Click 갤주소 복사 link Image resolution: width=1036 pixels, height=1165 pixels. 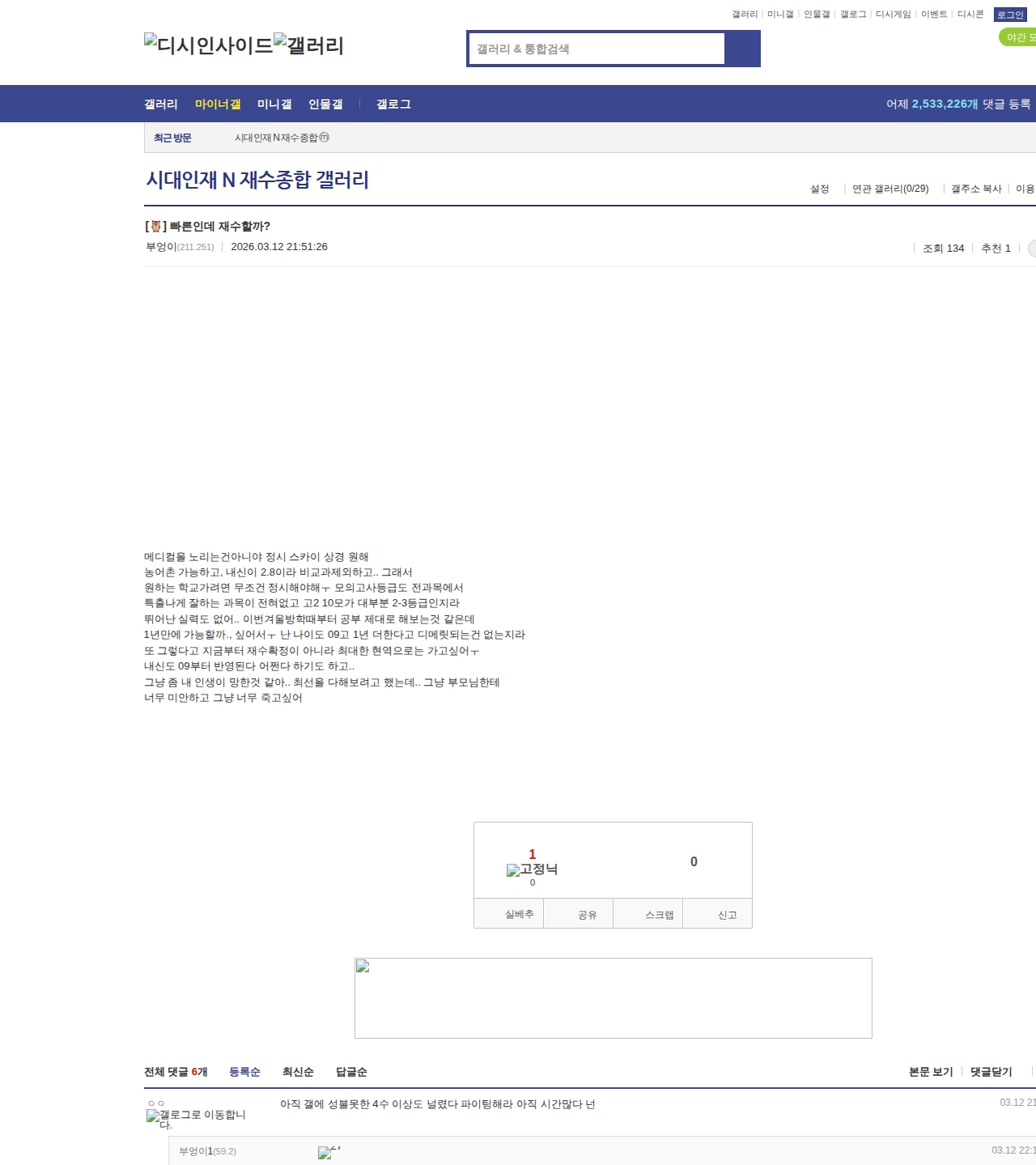point(976,189)
